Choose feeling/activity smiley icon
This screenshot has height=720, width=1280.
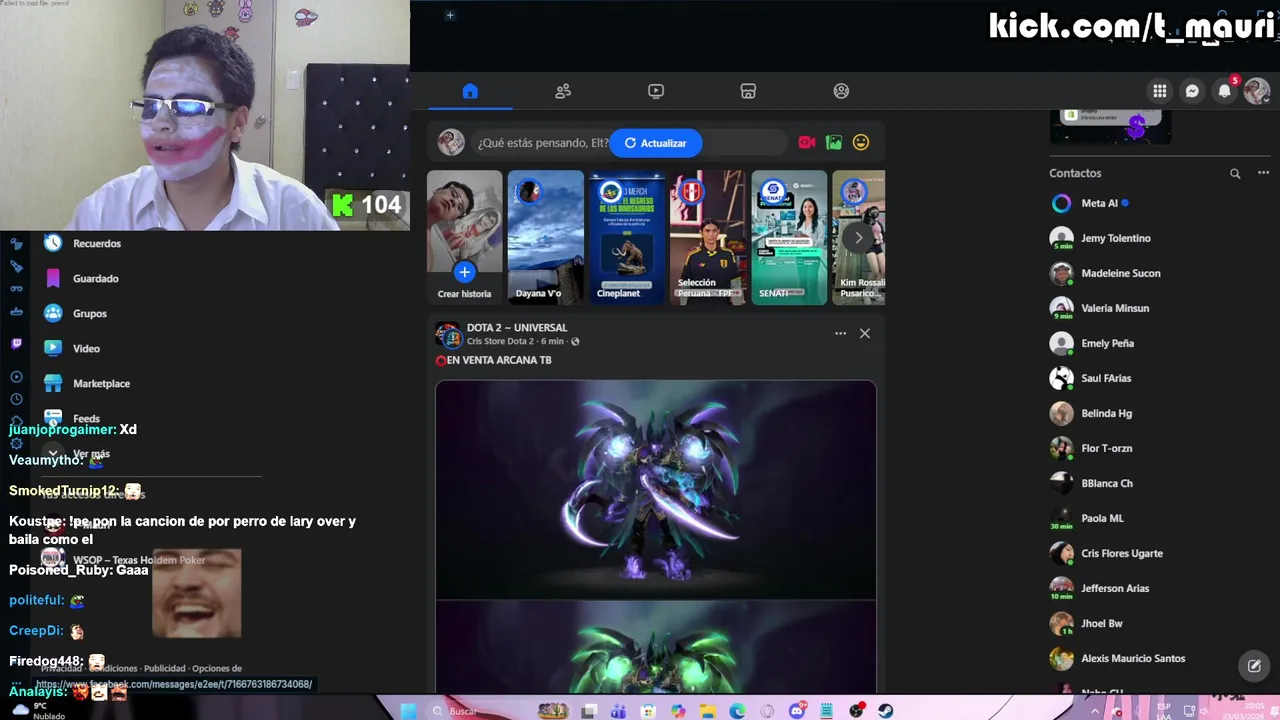pyautogui.click(x=861, y=143)
